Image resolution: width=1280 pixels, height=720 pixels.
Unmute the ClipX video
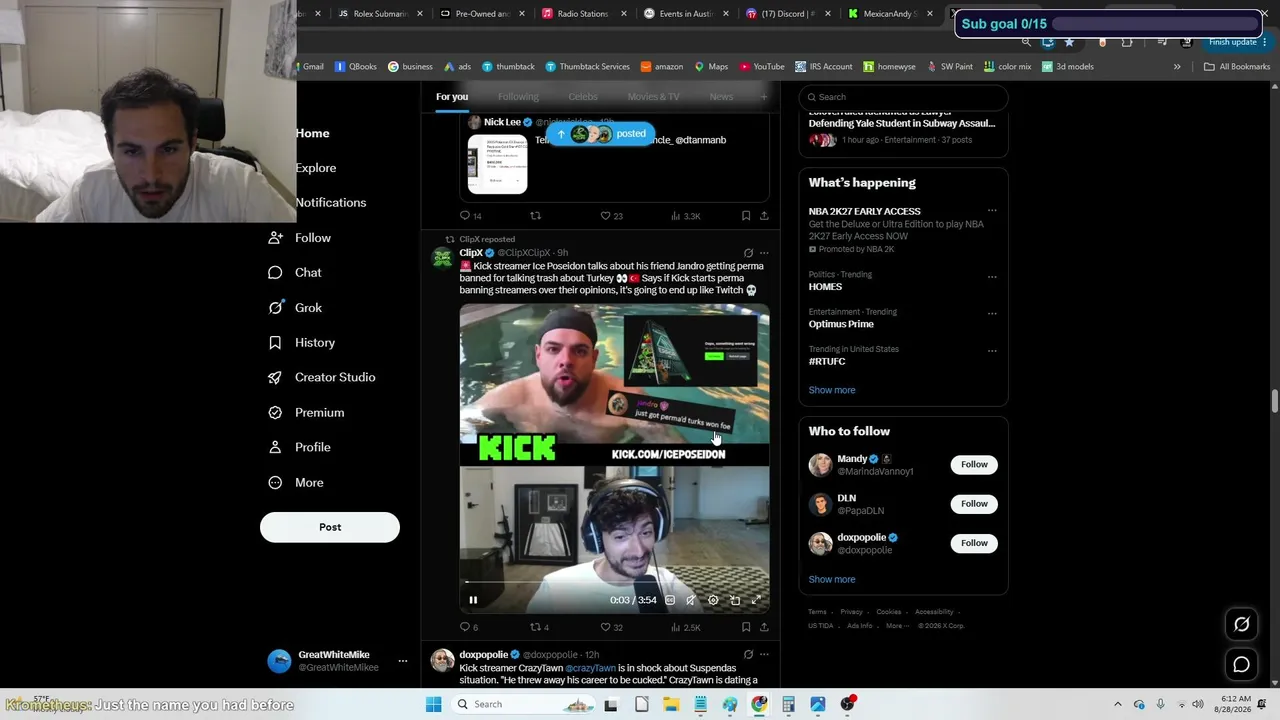pyautogui.click(x=691, y=600)
